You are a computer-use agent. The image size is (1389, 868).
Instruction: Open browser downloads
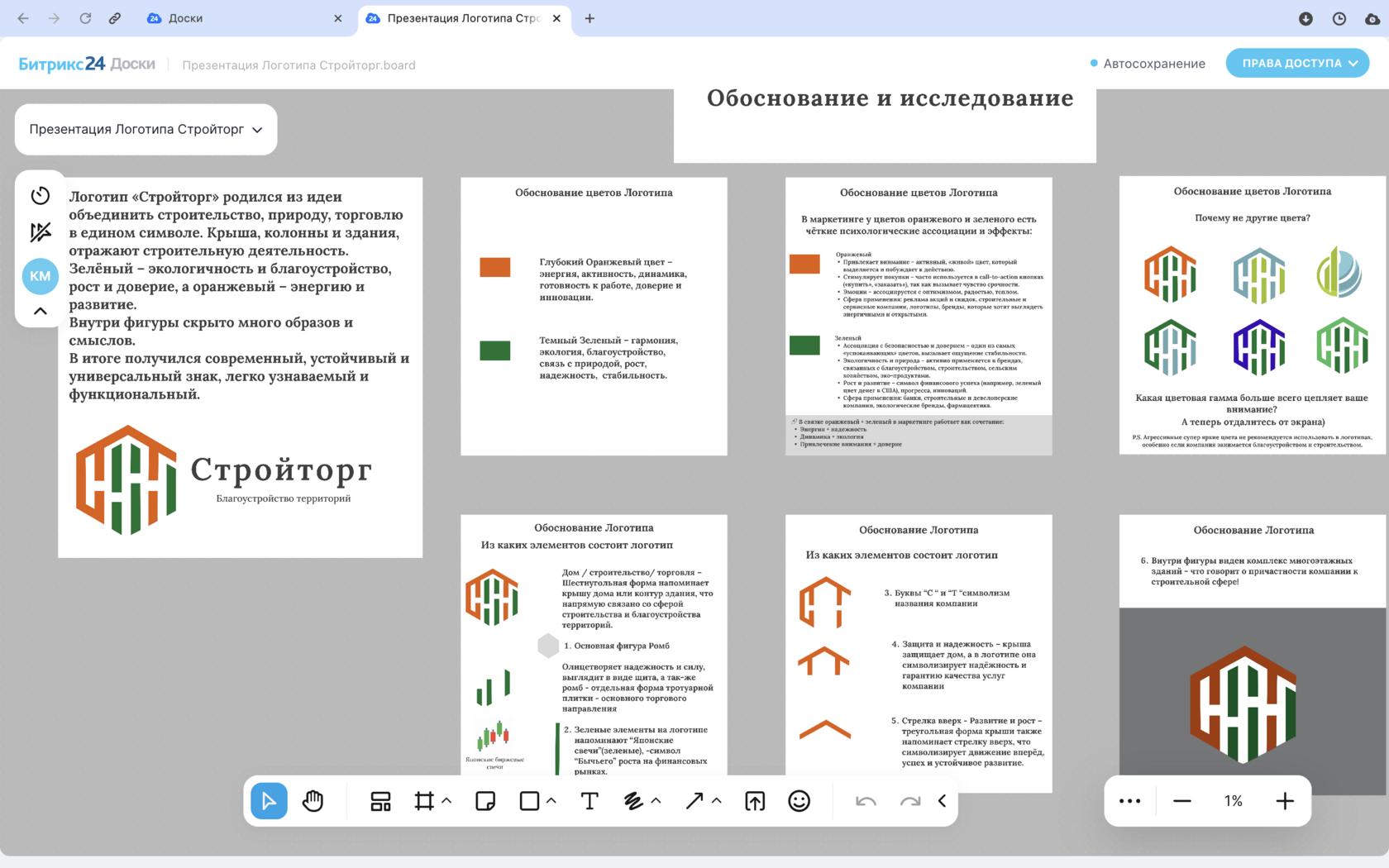pos(1305,18)
